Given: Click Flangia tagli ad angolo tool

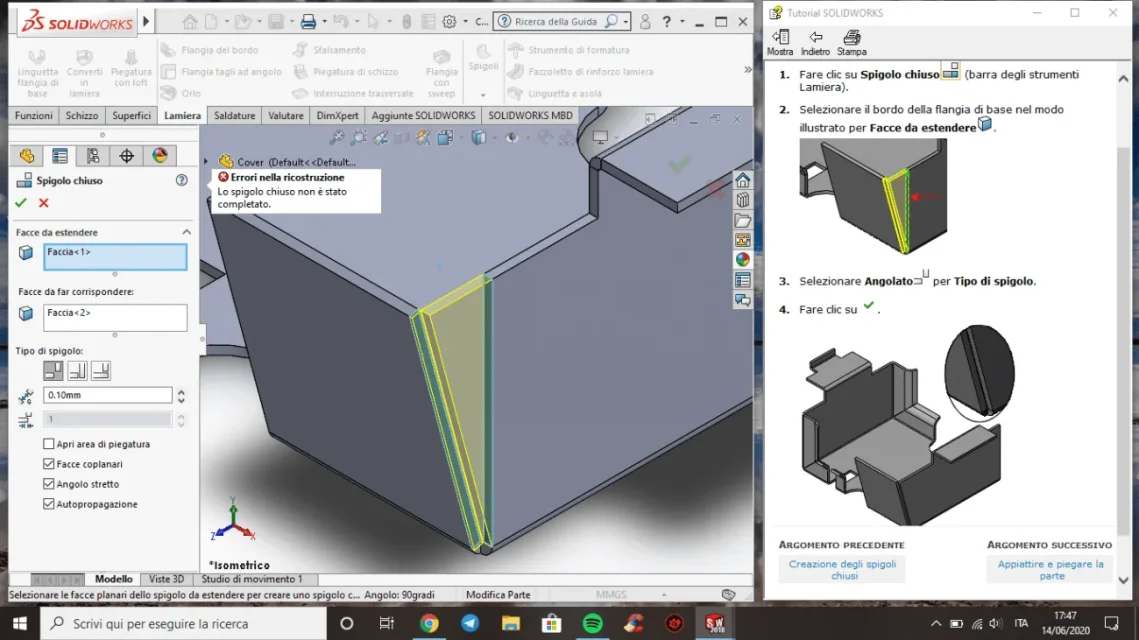Looking at the screenshot, I should (x=222, y=72).
